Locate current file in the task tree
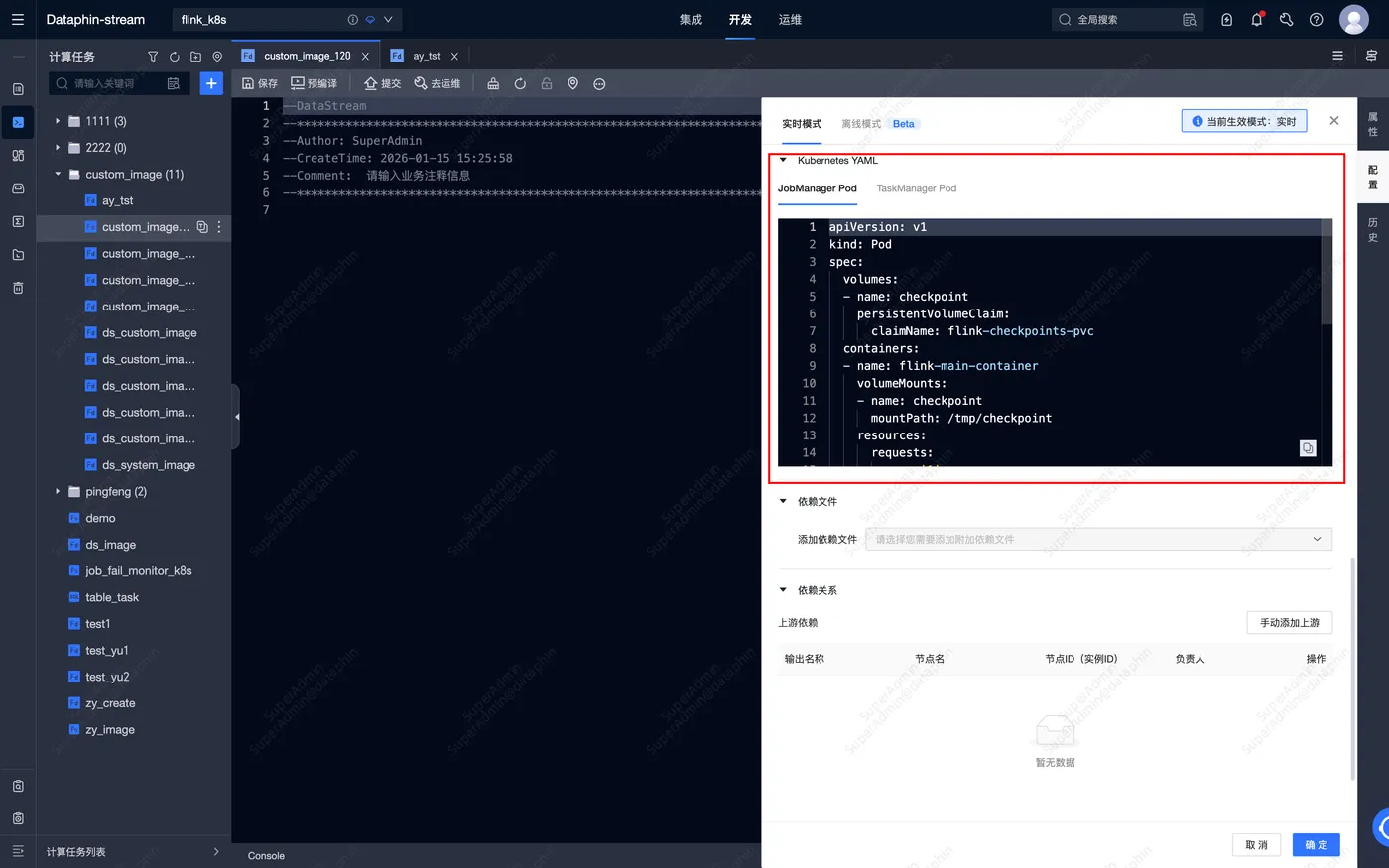Screen dimensions: 1389x868 coord(217,57)
